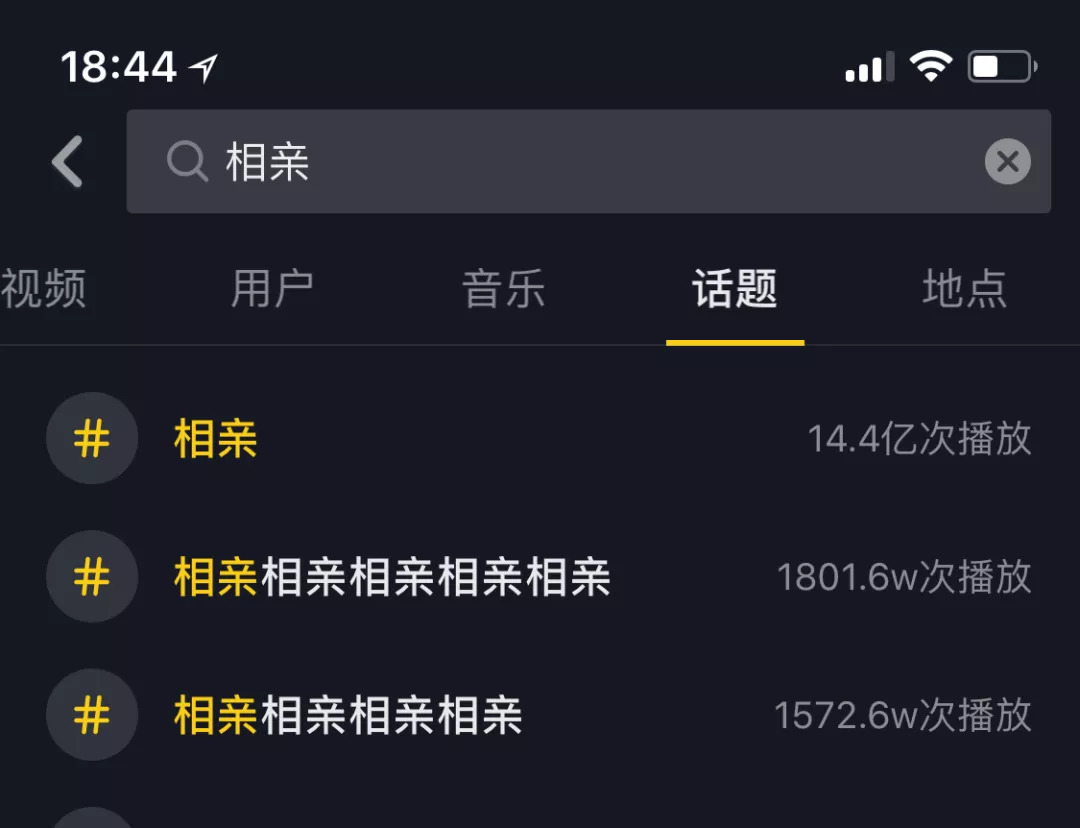The image size is (1080, 828).
Task: Switch to the 视频 tab
Action: pyautogui.click(x=44, y=289)
